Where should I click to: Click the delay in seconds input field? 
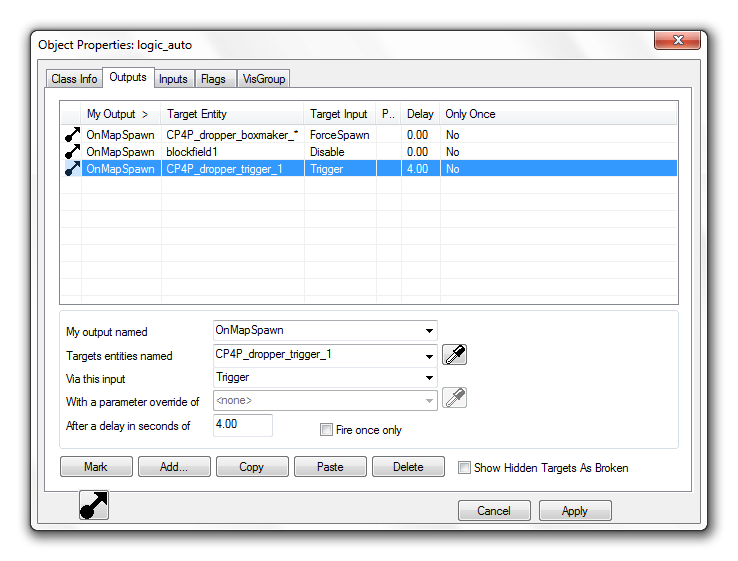243,425
